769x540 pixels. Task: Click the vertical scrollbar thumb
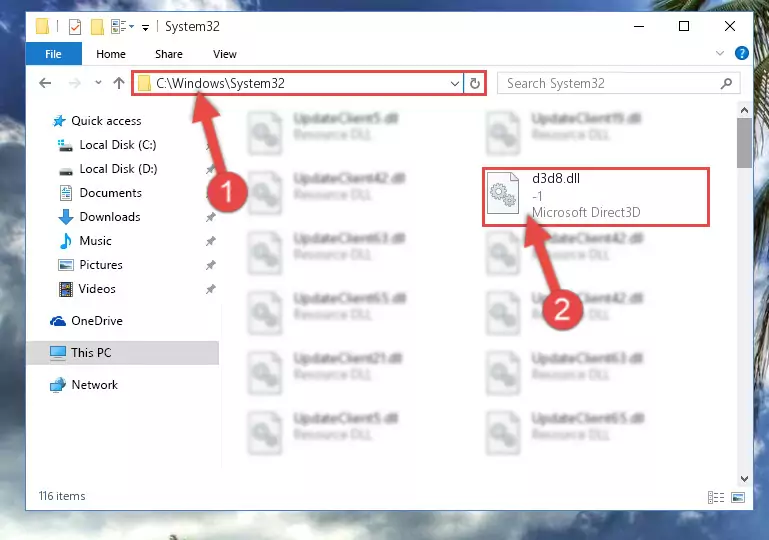(x=744, y=143)
